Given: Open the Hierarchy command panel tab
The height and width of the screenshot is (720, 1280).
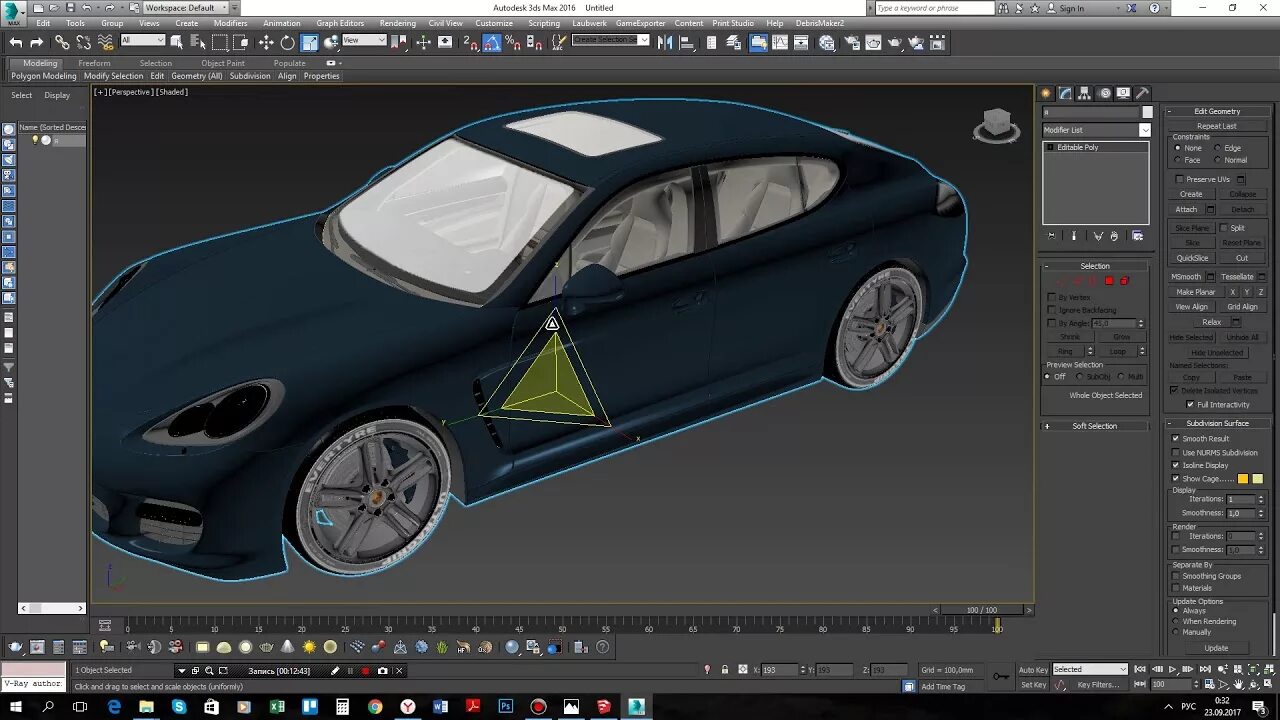Looking at the screenshot, I should 1085,93.
